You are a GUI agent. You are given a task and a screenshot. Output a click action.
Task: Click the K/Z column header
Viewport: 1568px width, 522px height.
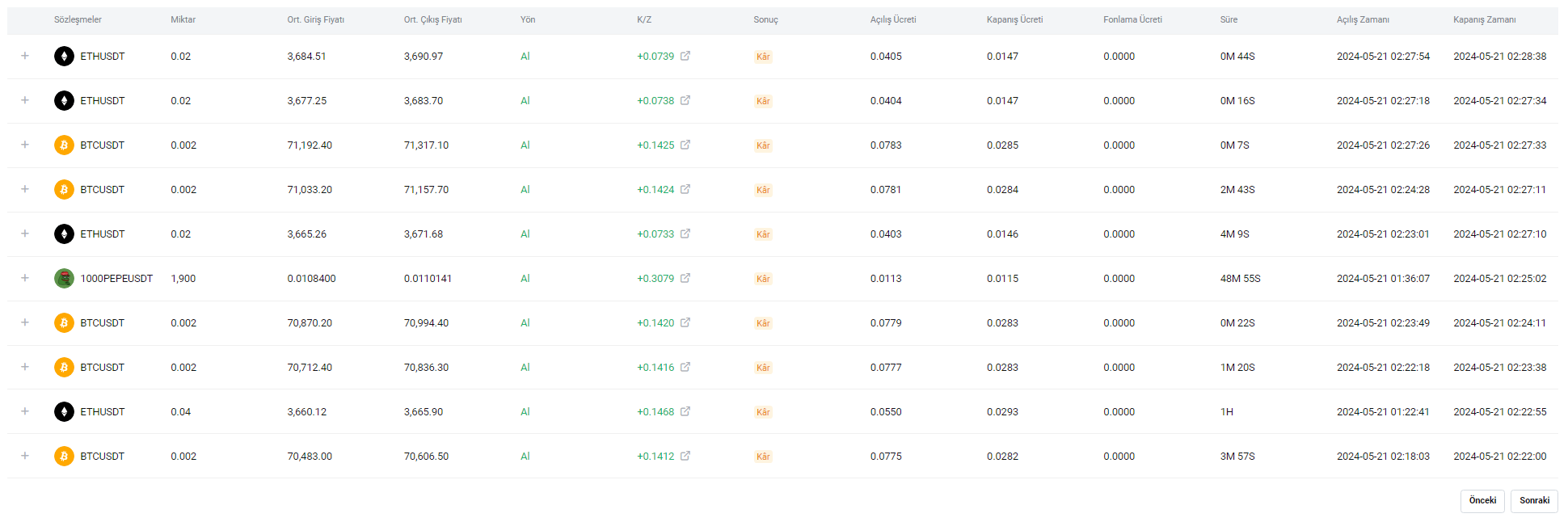(x=644, y=19)
